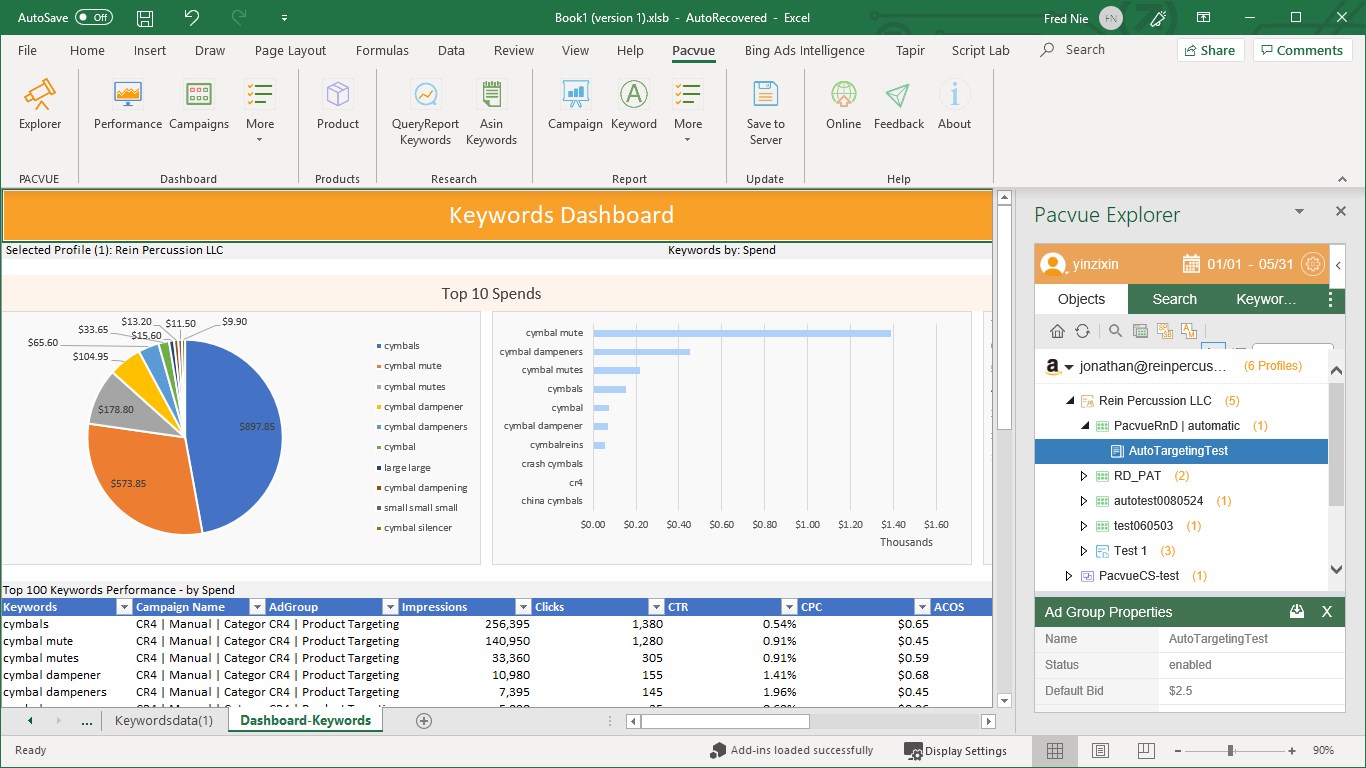The width and height of the screenshot is (1366, 768).
Task: Open the Dashboard More dropdown
Action: pos(260,111)
